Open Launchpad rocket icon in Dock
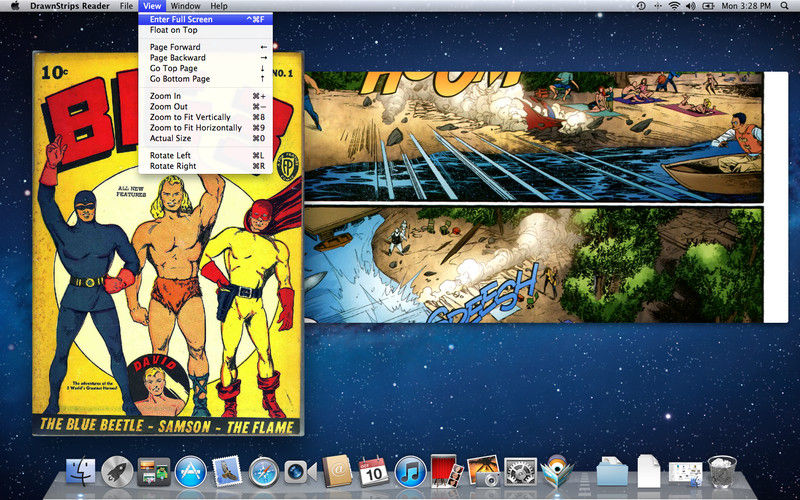Image resolution: width=800 pixels, height=500 pixels. [117, 471]
